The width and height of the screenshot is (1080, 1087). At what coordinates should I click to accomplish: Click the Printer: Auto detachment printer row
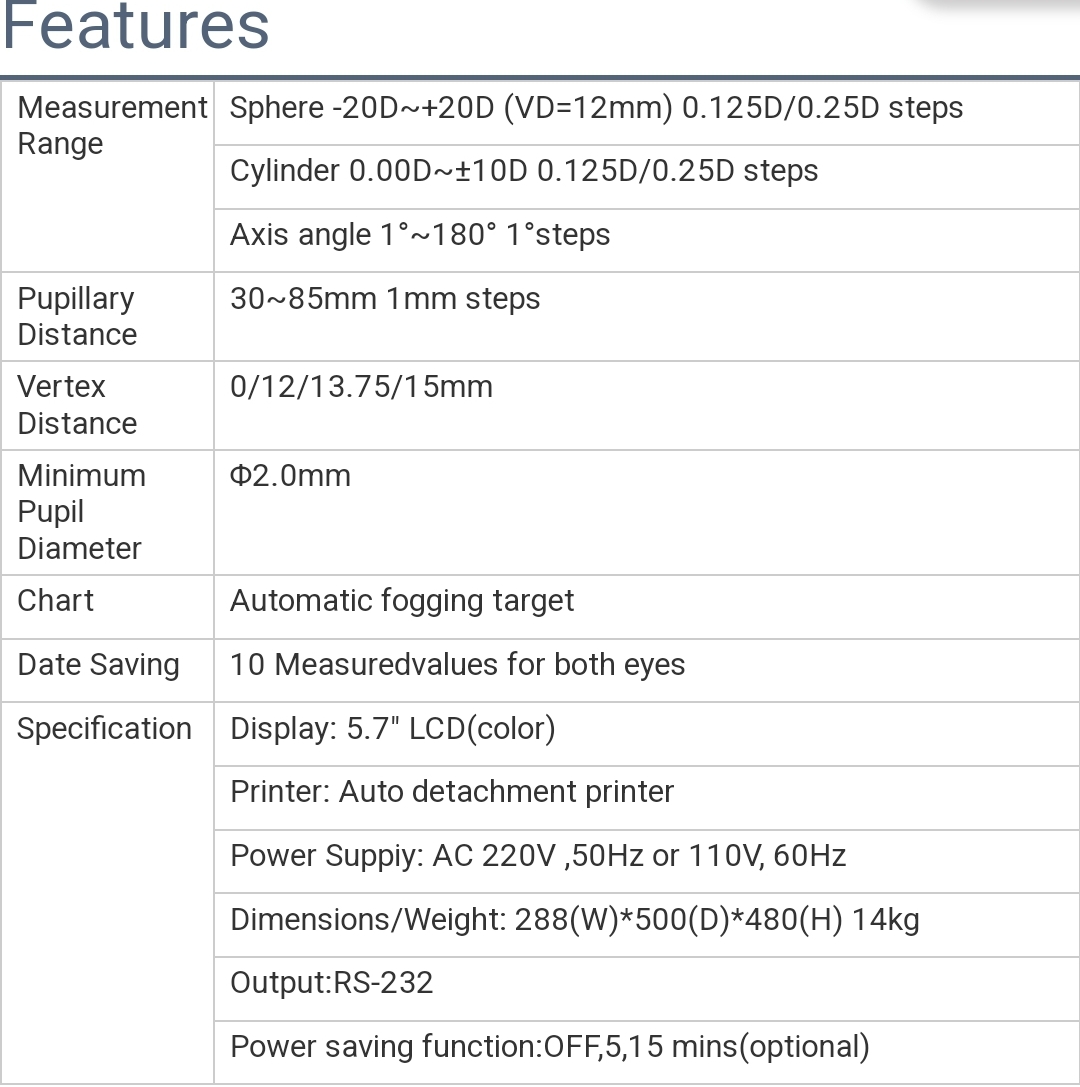[452, 792]
